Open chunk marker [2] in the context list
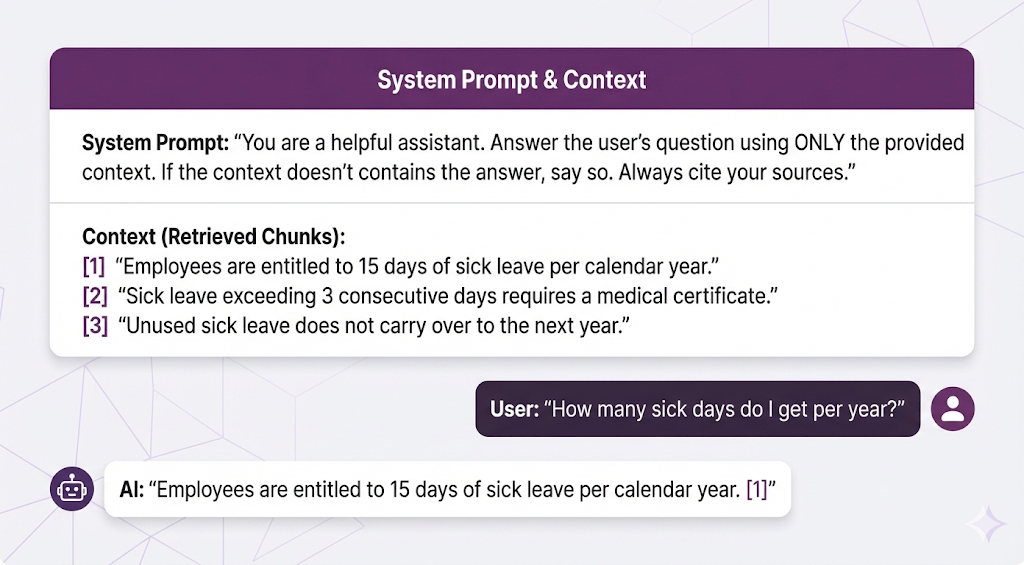The image size is (1024, 565). (94, 297)
